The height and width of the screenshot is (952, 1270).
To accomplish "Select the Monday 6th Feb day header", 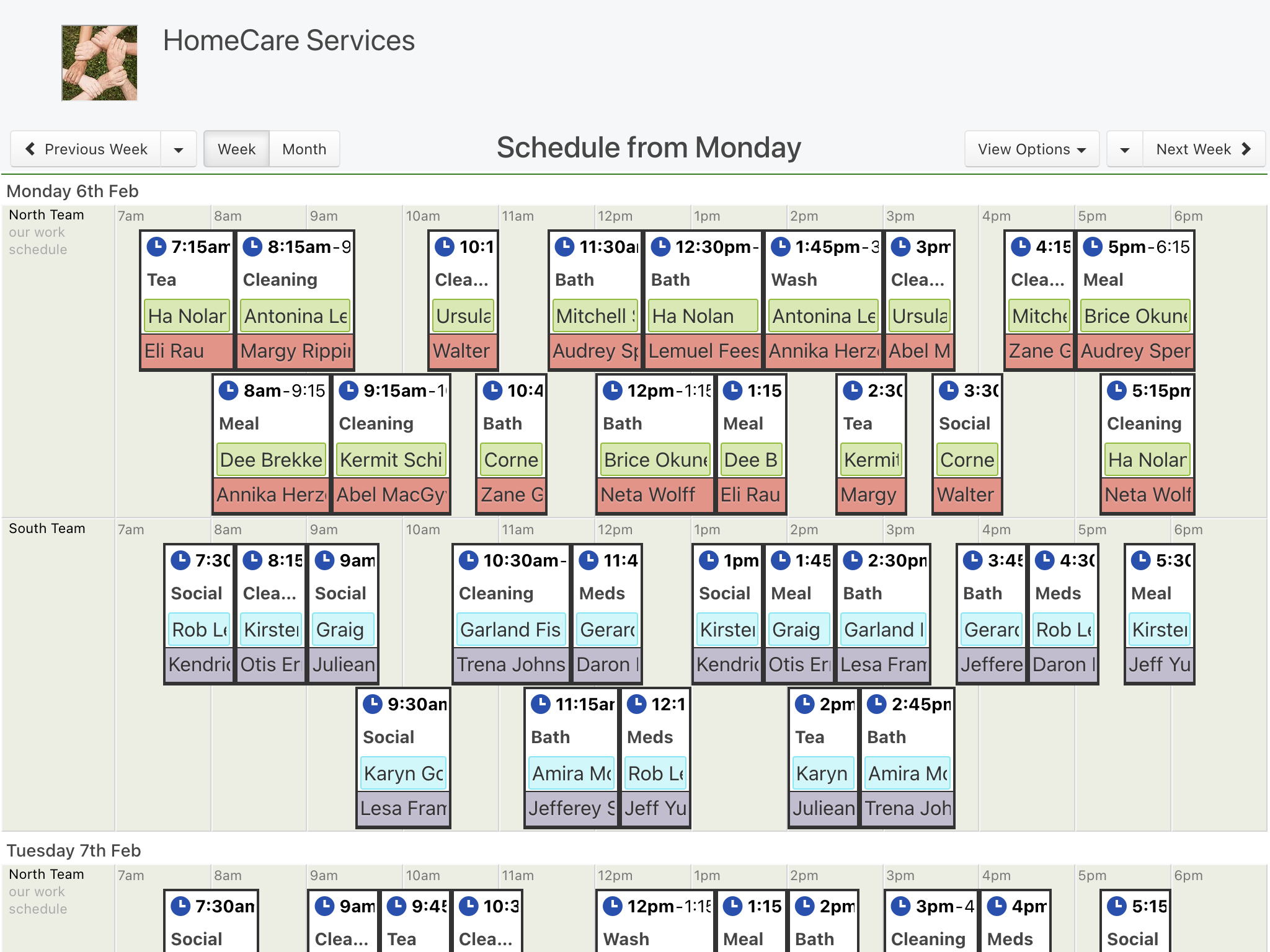I will click(x=73, y=191).
